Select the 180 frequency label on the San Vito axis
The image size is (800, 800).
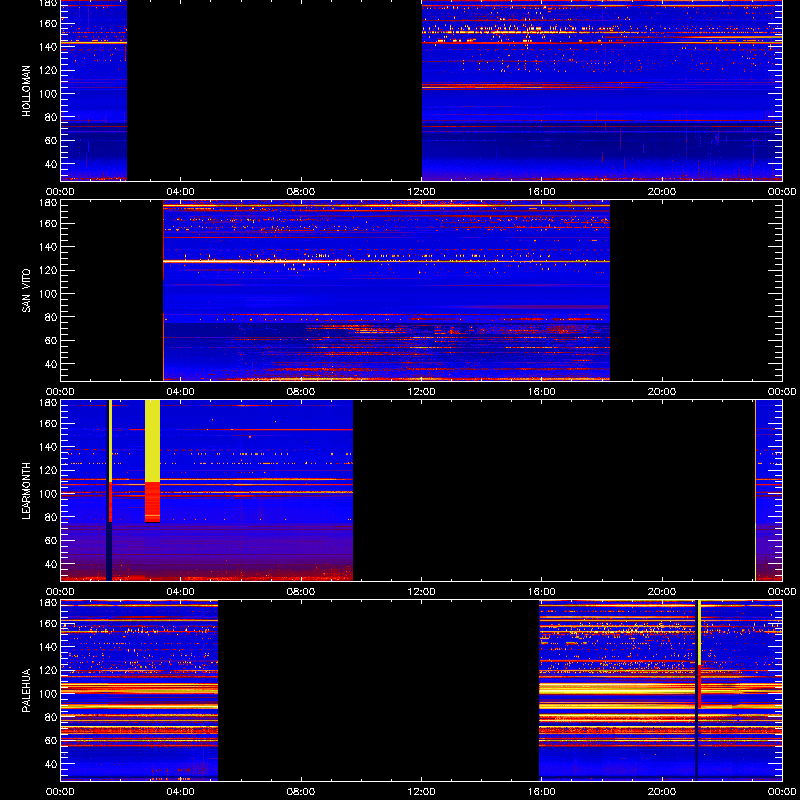[49, 203]
